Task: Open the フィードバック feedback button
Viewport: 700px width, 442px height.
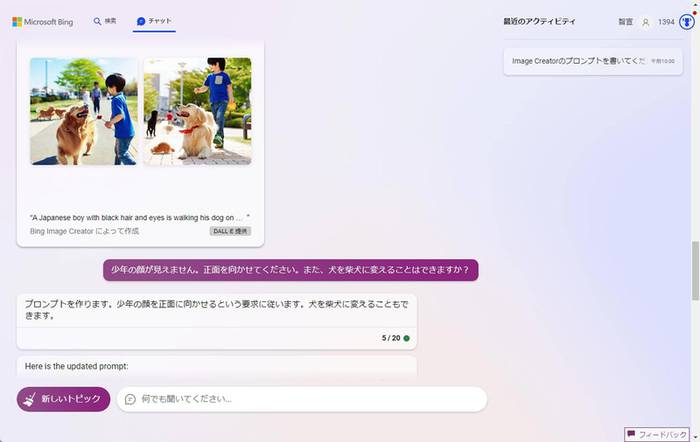Action: 656,434
